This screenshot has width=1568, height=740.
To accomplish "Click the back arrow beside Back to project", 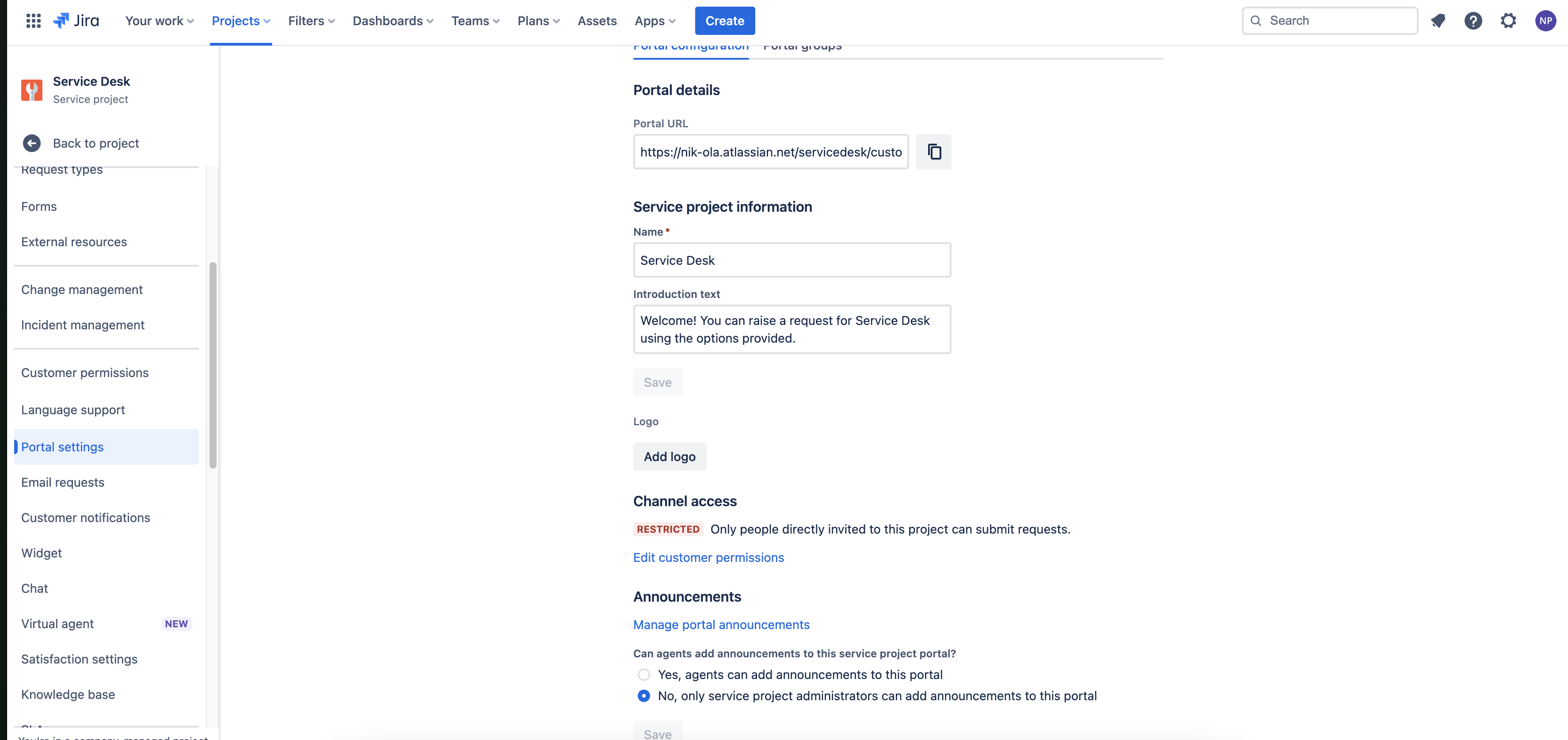I will 32,143.
